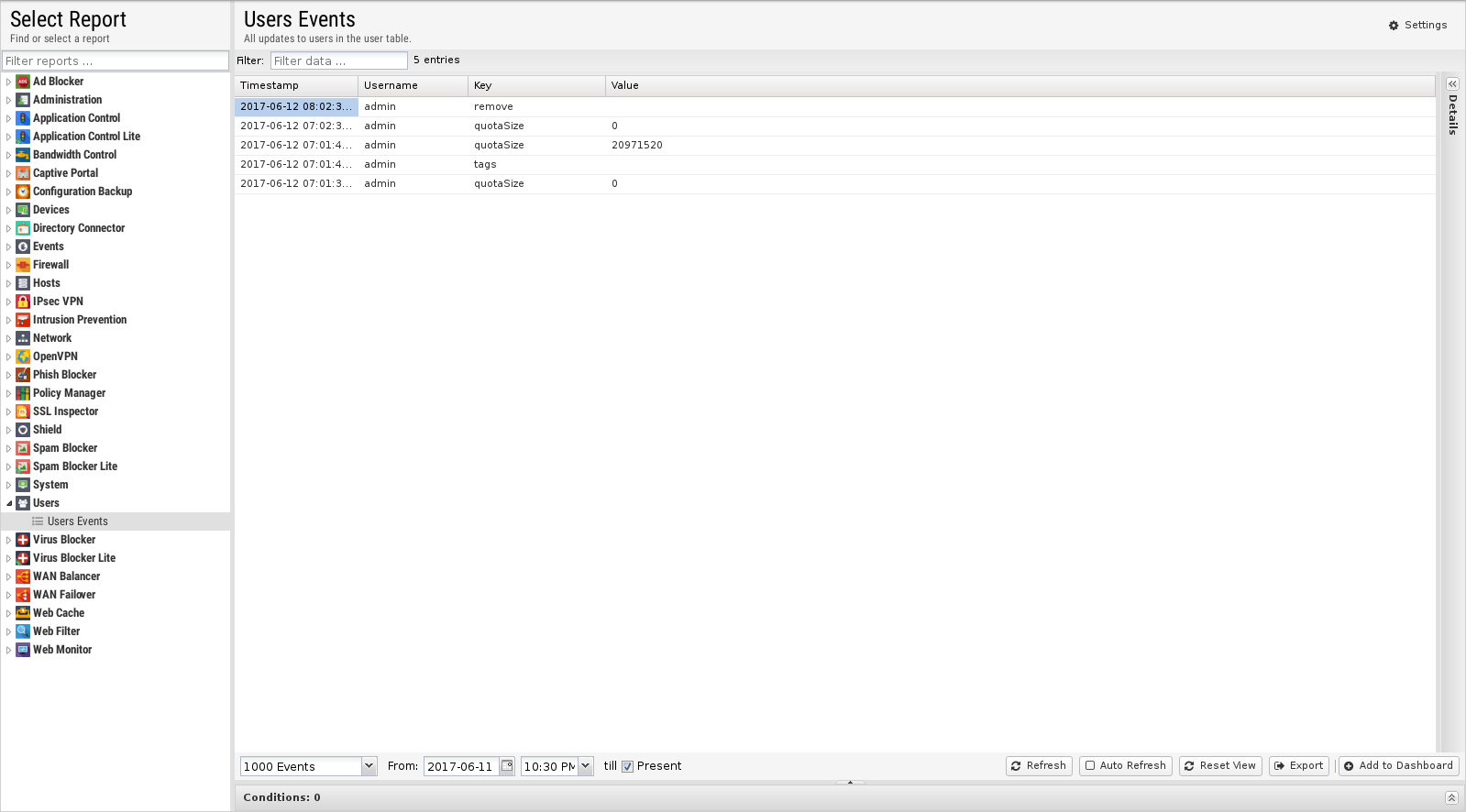This screenshot has height=812, width=1466.
Task: Click the Intrusion Prevention icon
Action: point(23,320)
